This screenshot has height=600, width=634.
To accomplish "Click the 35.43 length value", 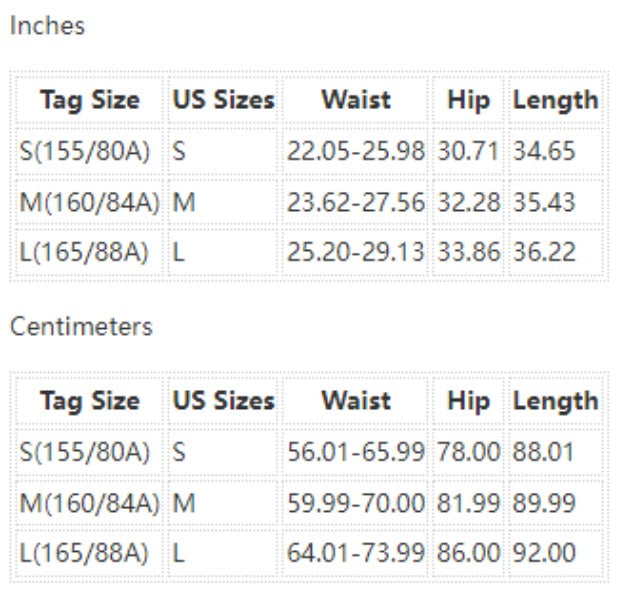I will coord(544,203).
